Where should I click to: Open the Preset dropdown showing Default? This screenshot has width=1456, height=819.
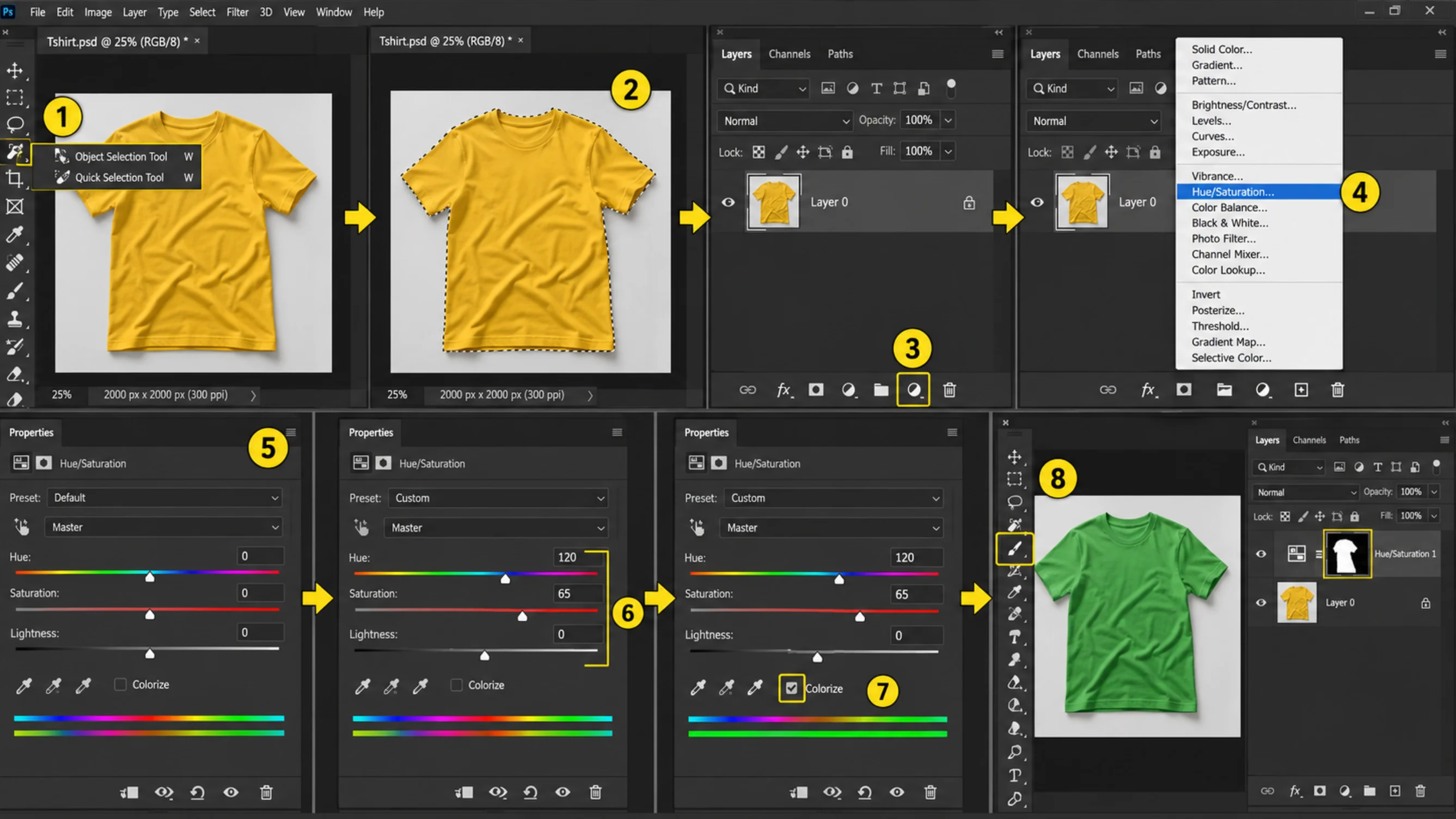[164, 497]
